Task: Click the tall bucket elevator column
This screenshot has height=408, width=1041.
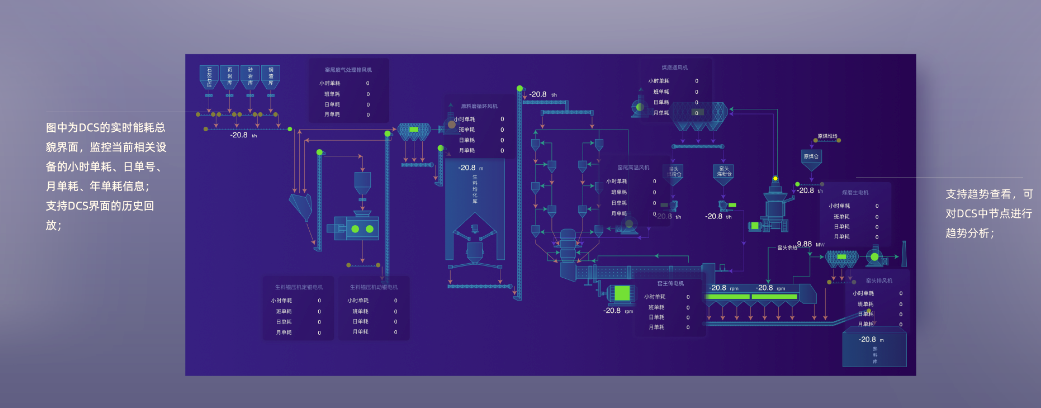Action: pos(519,192)
